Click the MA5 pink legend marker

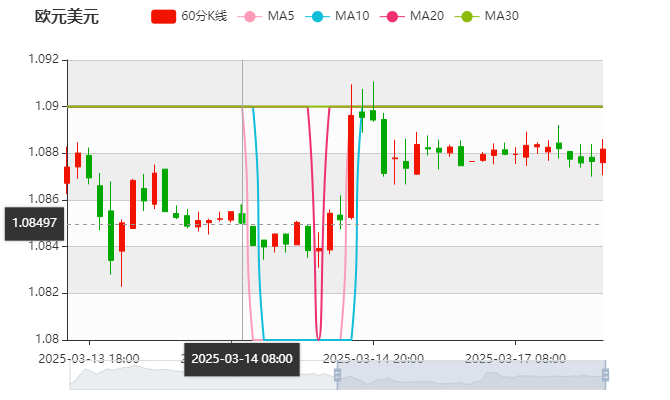(250, 17)
